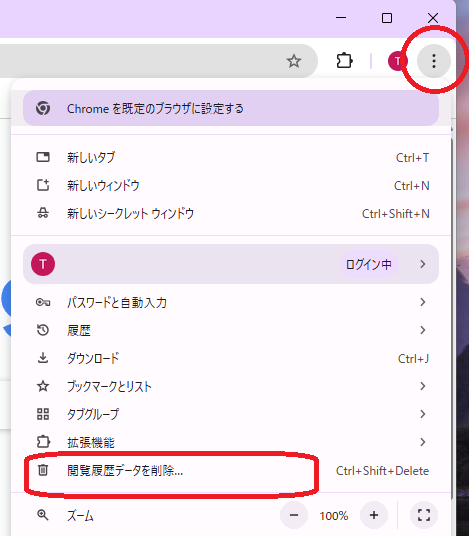Select 閲覧履歴データを削除...
The height and width of the screenshot is (536, 469).
(x=231, y=471)
